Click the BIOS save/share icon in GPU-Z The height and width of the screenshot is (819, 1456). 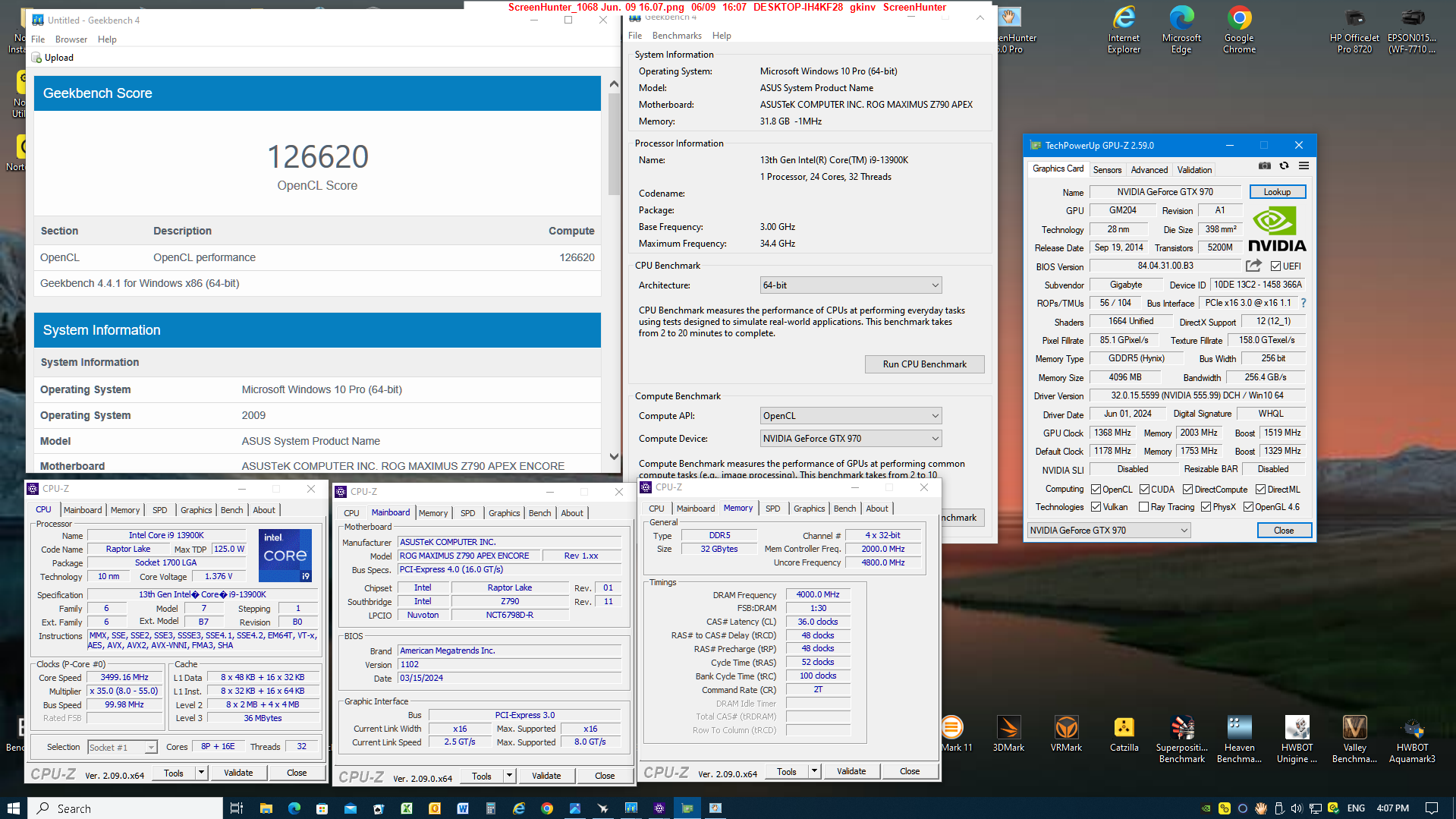(x=1253, y=266)
